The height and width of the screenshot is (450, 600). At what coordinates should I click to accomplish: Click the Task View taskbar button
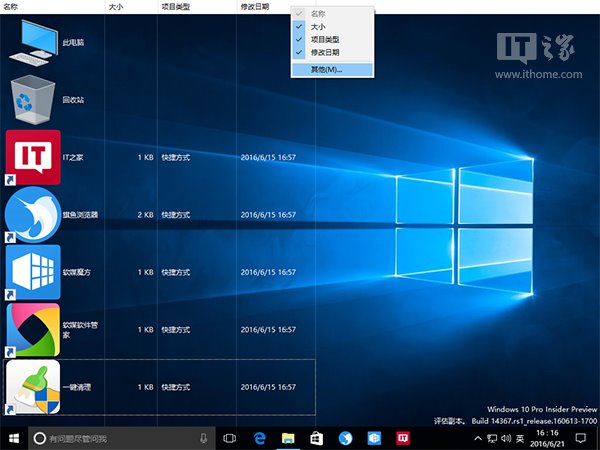pos(229,438)
